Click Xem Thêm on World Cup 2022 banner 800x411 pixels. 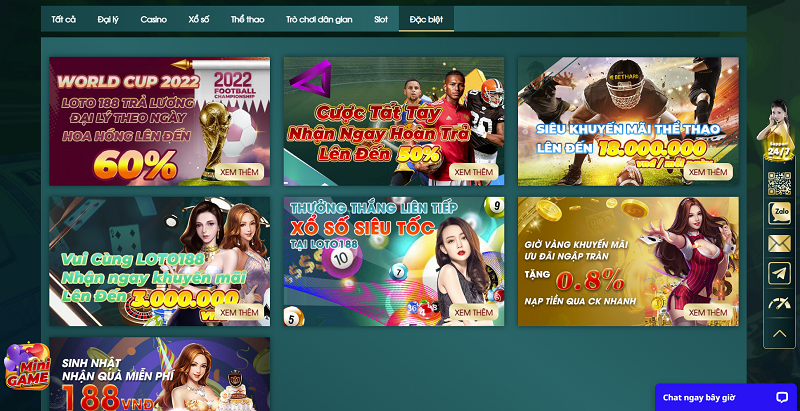pos(239,171)
